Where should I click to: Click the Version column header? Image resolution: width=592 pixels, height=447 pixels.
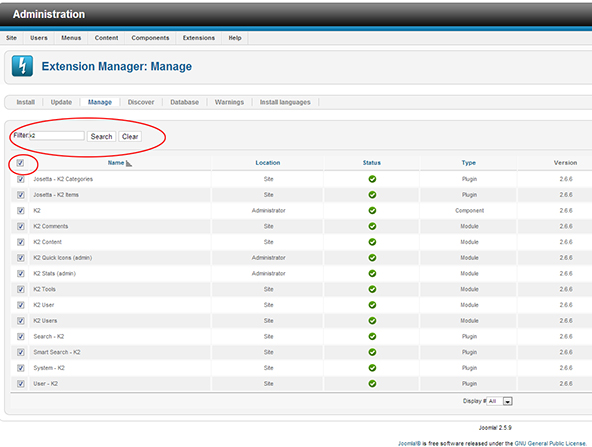click(565, 163)
